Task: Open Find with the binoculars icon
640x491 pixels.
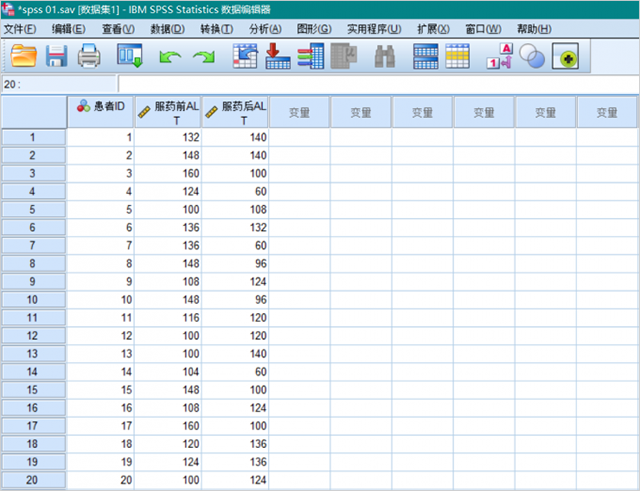Action: click(x=384, y=56)
